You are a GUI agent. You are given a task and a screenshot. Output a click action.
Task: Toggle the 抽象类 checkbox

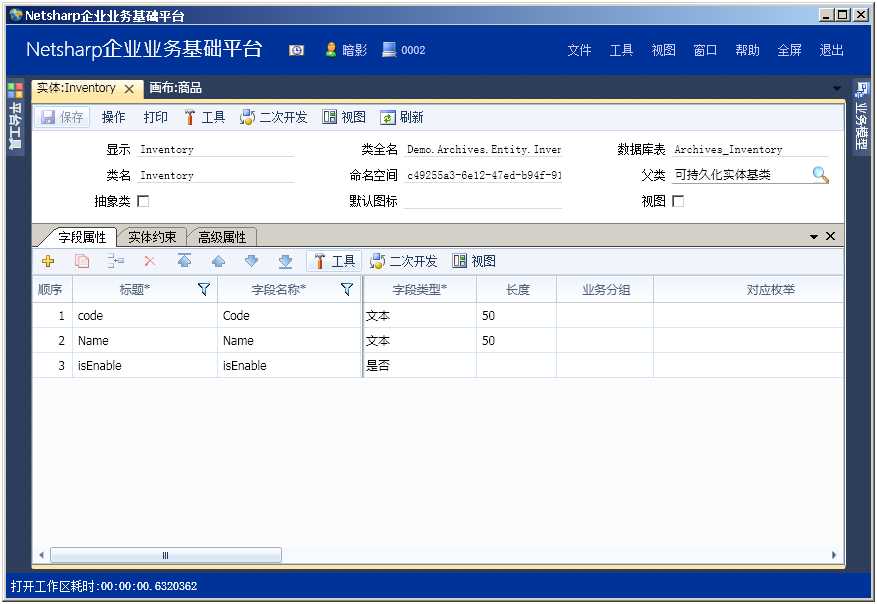(143, 201)
